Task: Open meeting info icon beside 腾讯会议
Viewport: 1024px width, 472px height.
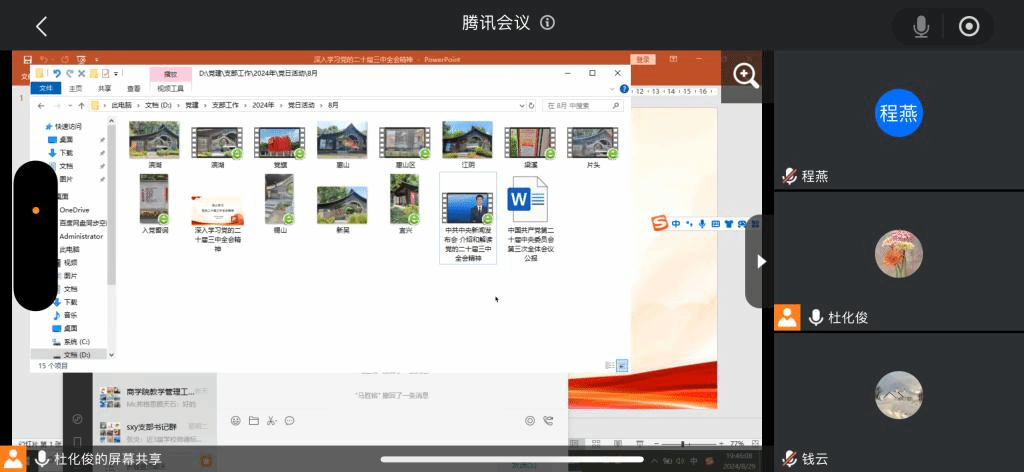Action: 548,23
